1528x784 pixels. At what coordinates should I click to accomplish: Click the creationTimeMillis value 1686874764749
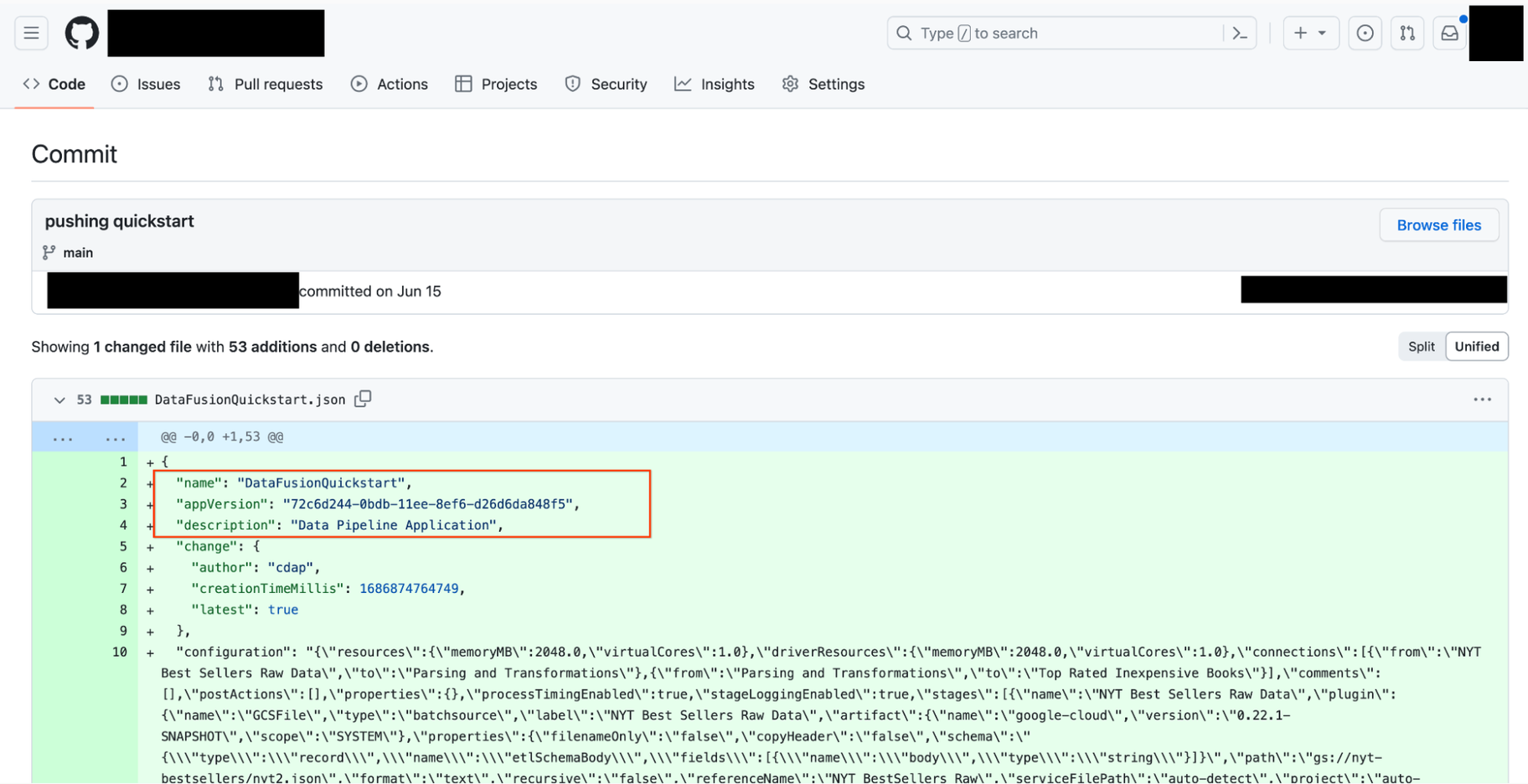coord(409,588)
